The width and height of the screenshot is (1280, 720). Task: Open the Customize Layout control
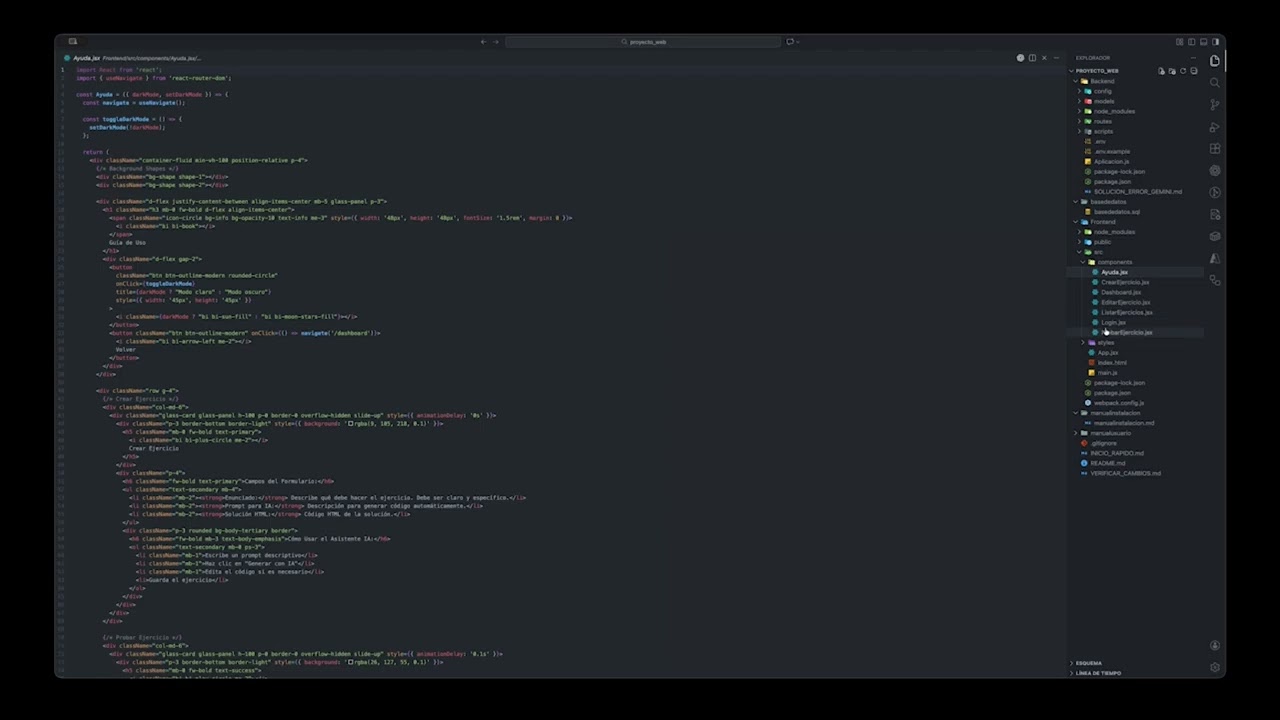[x=1180, y=42]
